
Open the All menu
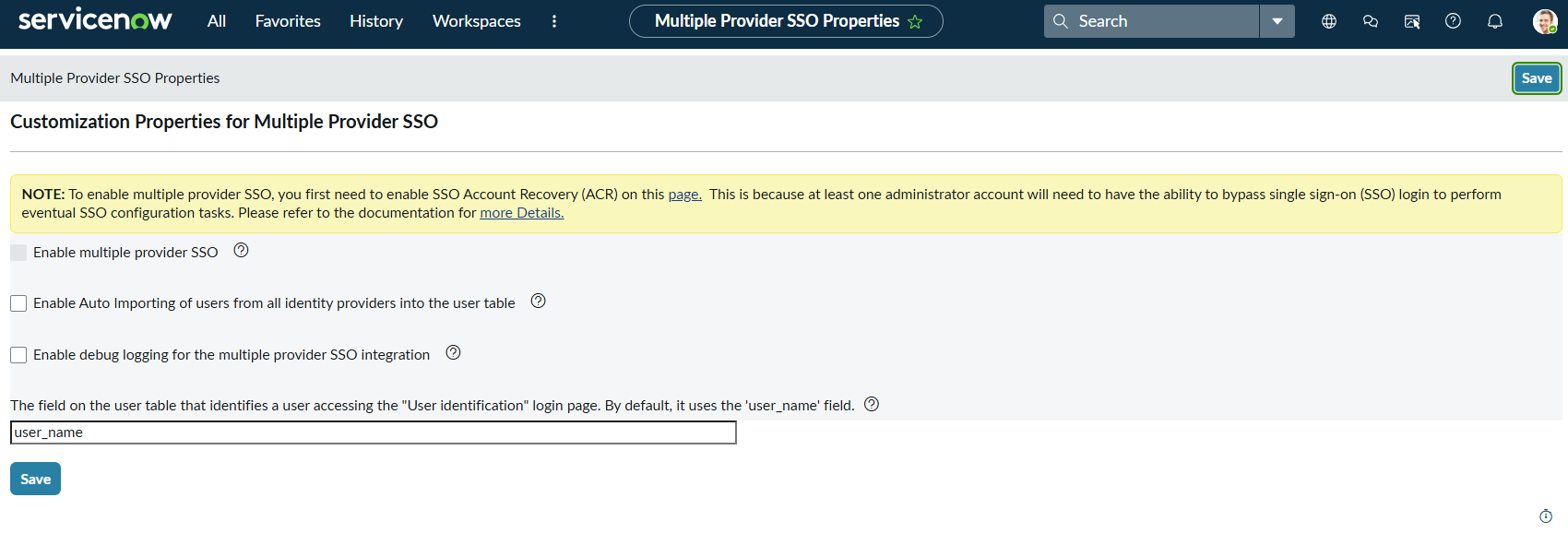point(217,21)
